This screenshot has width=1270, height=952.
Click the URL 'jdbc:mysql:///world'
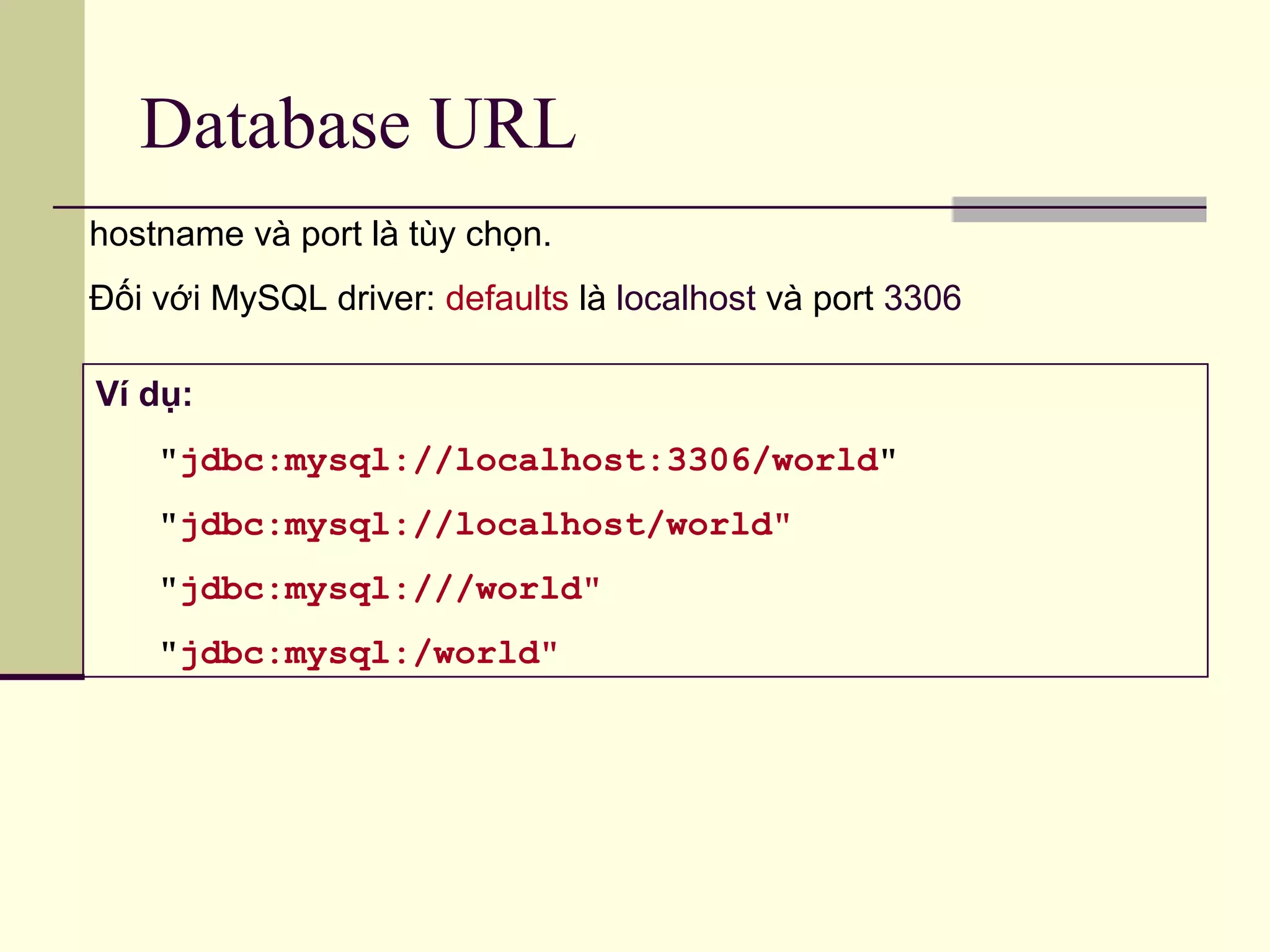[380, 590]
